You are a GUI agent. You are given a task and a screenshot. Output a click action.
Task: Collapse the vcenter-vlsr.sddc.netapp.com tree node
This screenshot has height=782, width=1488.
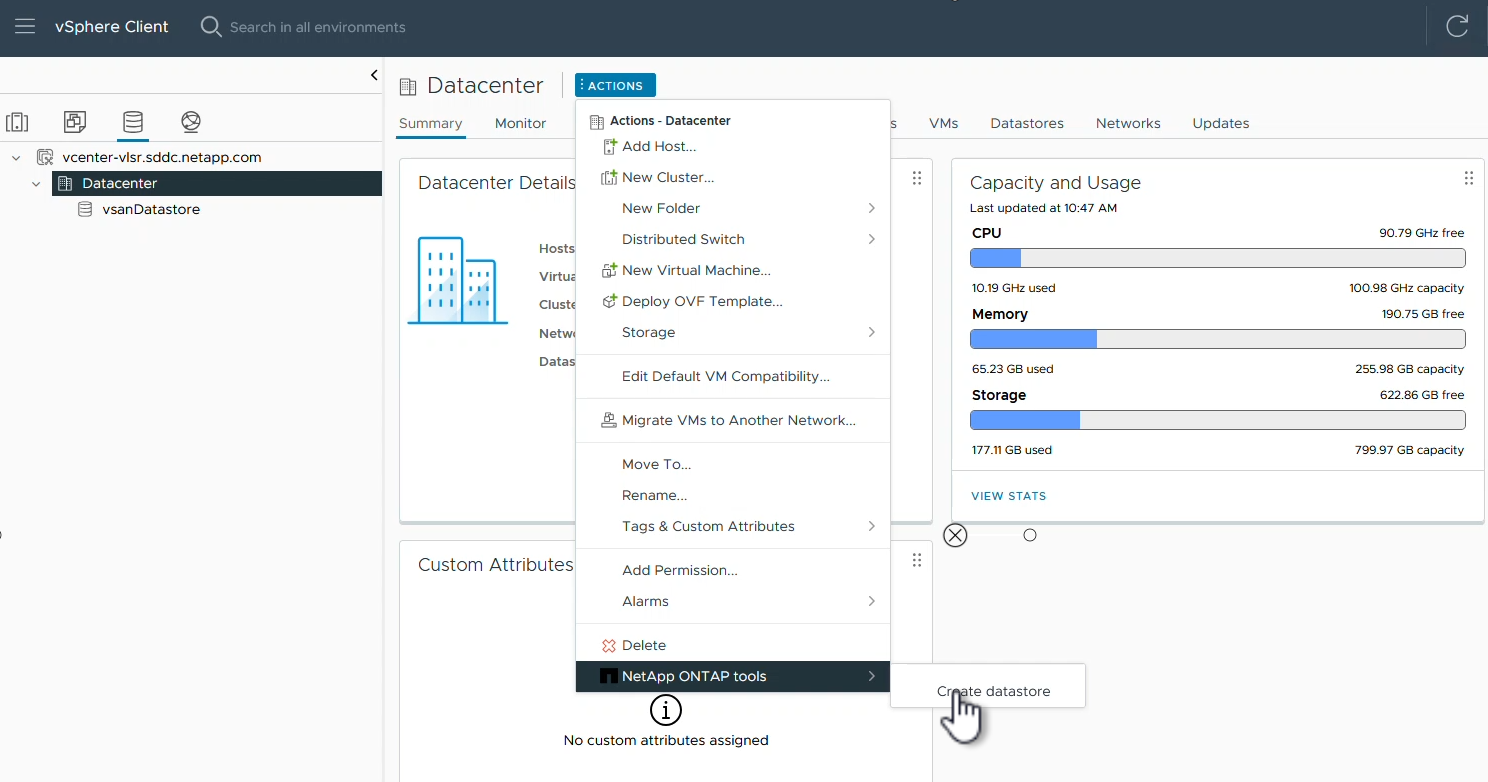(16, 158)
